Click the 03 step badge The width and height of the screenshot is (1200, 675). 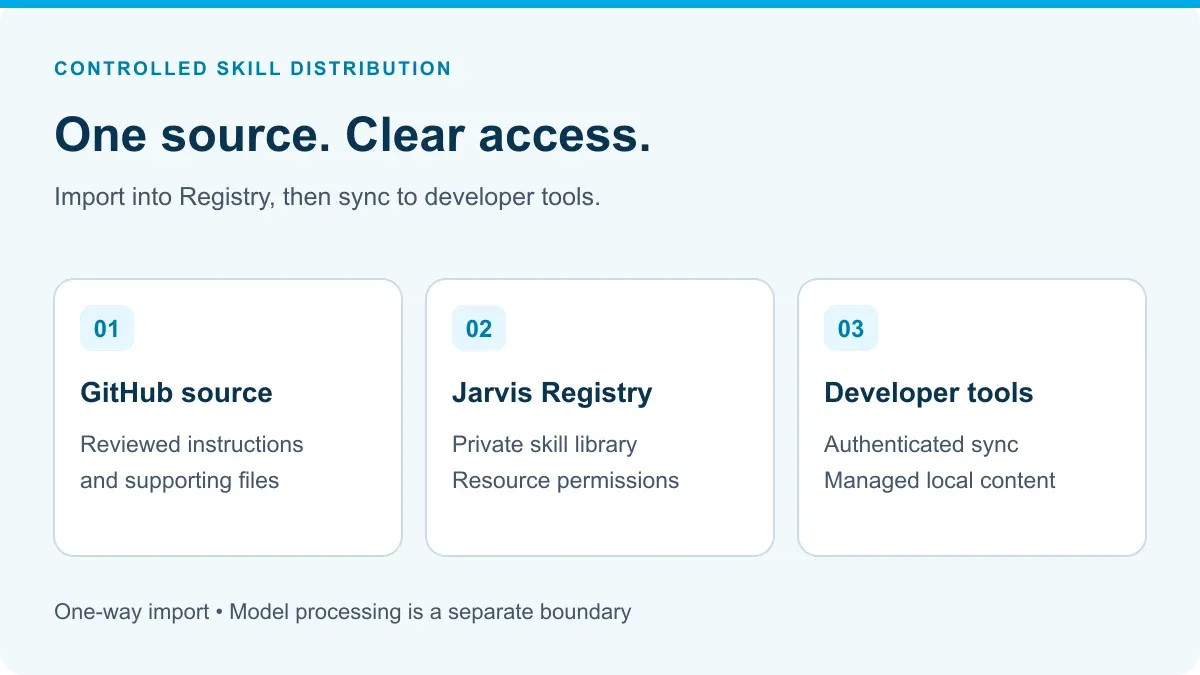coord(851,328)
